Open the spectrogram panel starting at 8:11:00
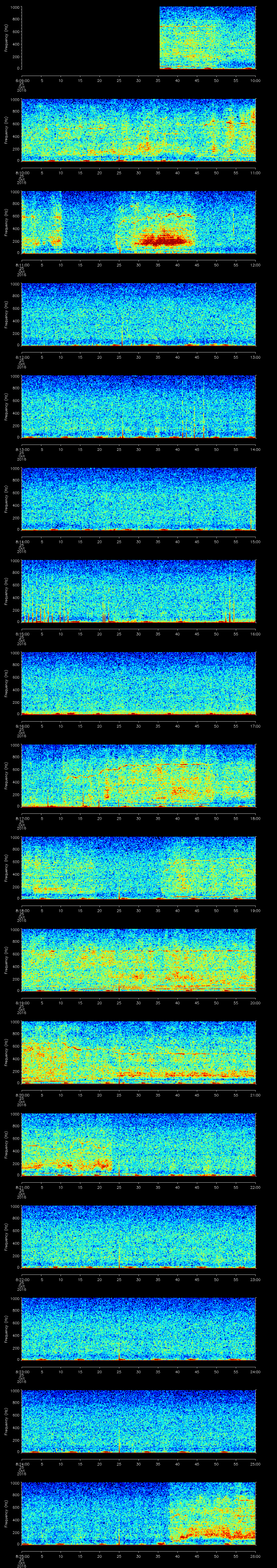The width and height of the screenshot is (277, 1568). 139,222
